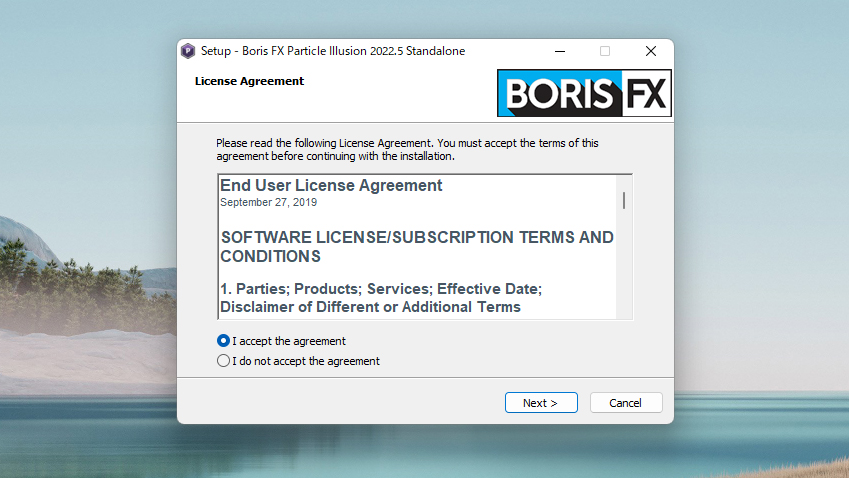This screenshot has width=849, height=478.
Task: Click the "End User License Agreement" heading
Action: 331,186
